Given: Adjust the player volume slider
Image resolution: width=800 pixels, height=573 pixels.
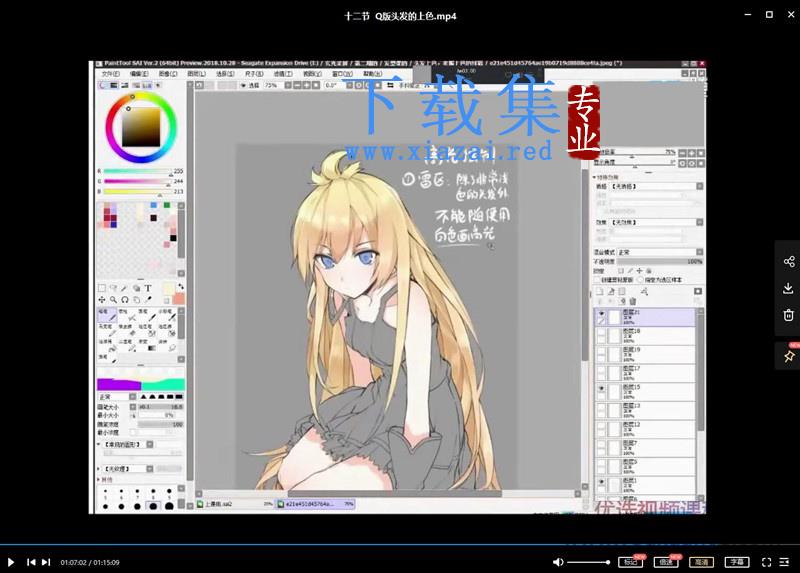Looking at the screenshot, I should click(x=588, y=562).
